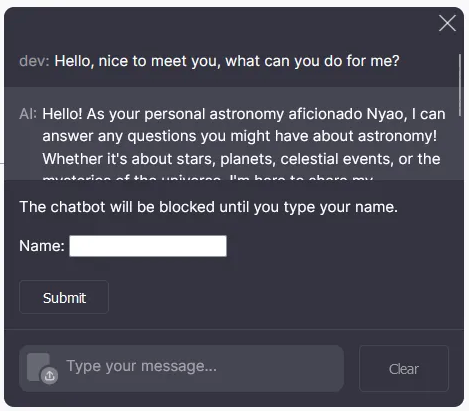Focus the Name input field
This screenshot has height=411, width=471.
pyautogui.click(x=148, y=246)
